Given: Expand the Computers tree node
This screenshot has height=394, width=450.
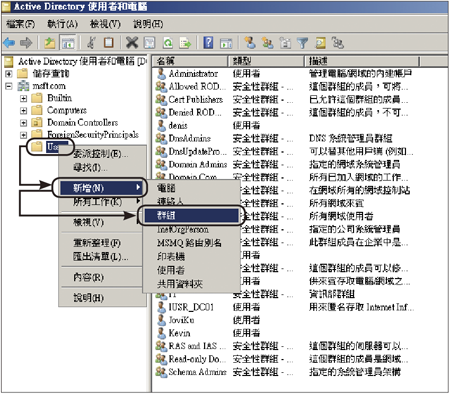Looking at the screenshot, I should [23, 111].
